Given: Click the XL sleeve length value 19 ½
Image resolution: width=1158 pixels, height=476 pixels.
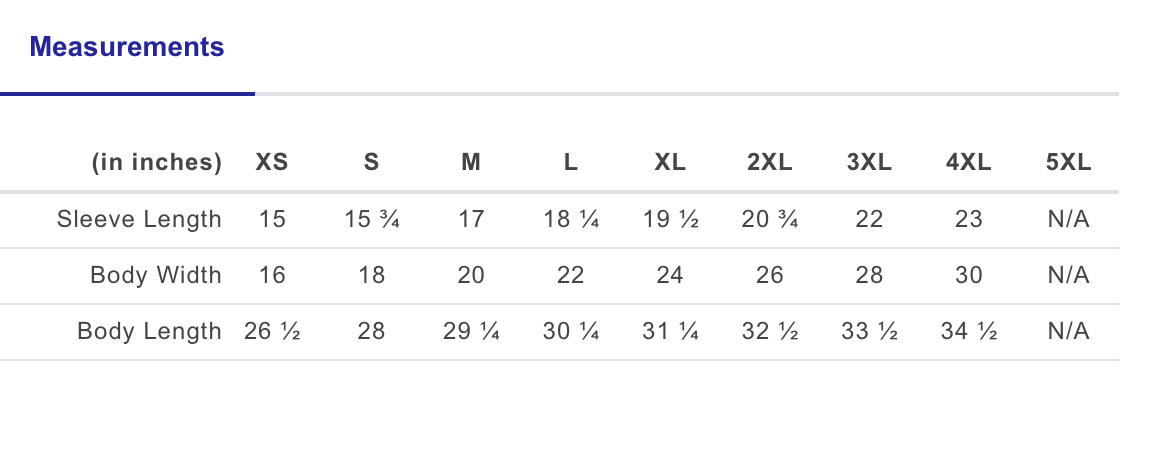Looking at the screenshot, I should pos(670,219).
